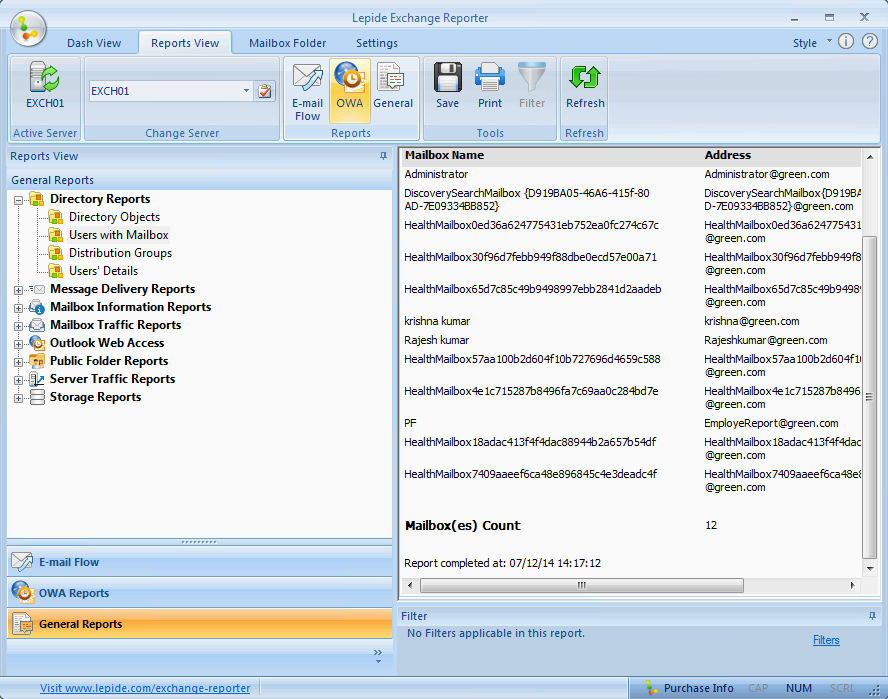Select the General Reports navigation section
Image resolution: width=888 pixels, height=699 pixels.
coord(199,624)
